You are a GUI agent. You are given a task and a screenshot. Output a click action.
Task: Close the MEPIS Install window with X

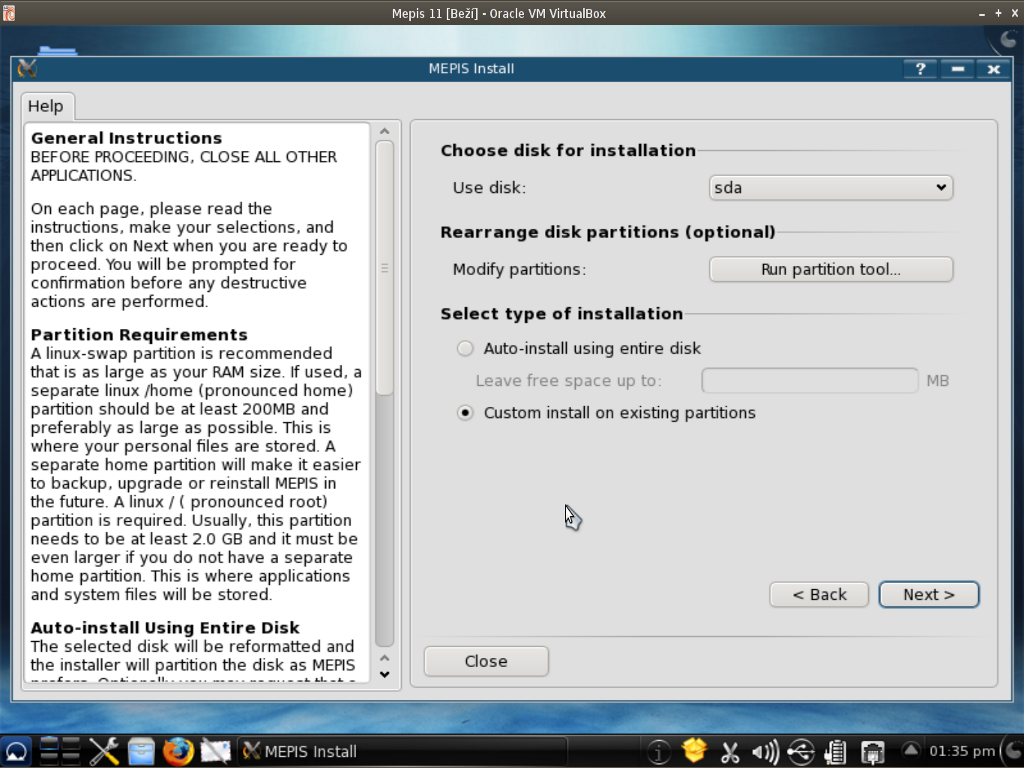(993, 69)
